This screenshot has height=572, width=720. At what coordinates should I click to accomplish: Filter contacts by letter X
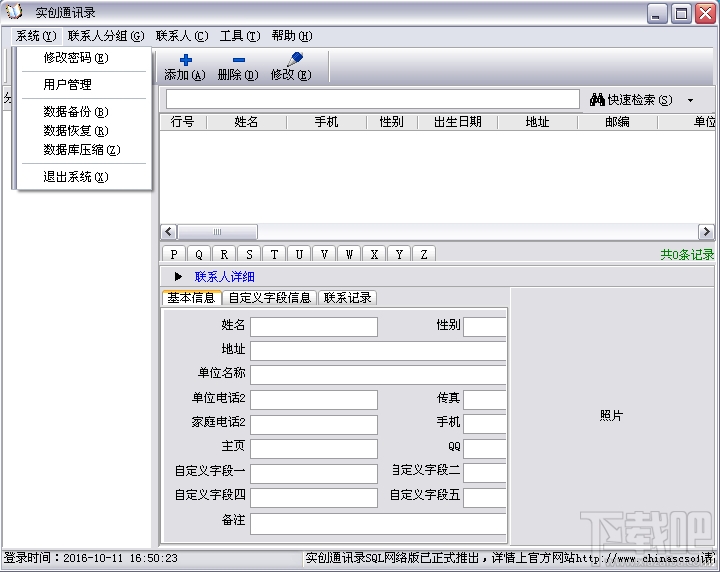374,254
